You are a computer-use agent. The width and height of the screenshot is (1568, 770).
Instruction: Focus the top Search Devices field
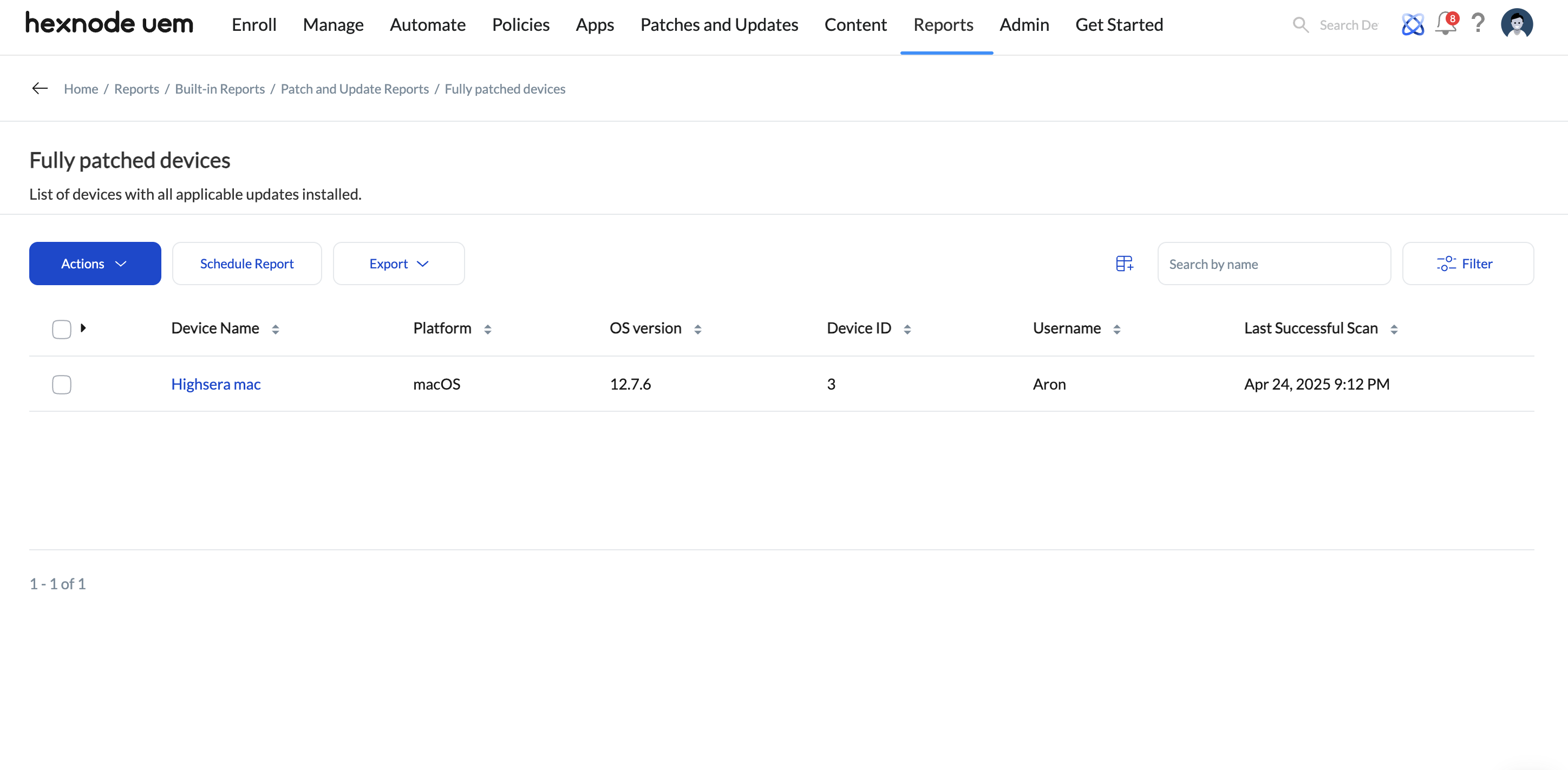pyautogui.click(x=1349, y=25)
